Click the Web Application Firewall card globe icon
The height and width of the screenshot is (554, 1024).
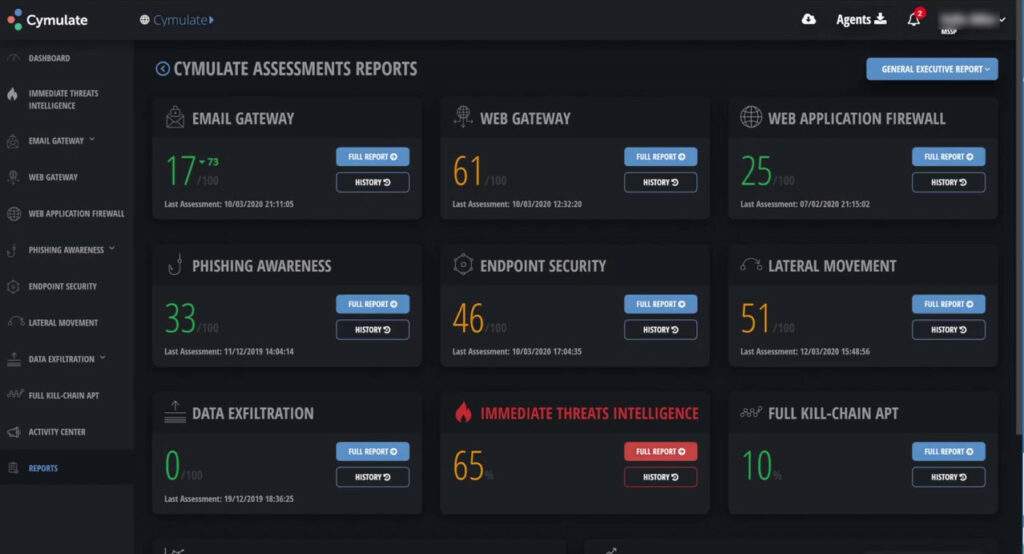[750, 117]
